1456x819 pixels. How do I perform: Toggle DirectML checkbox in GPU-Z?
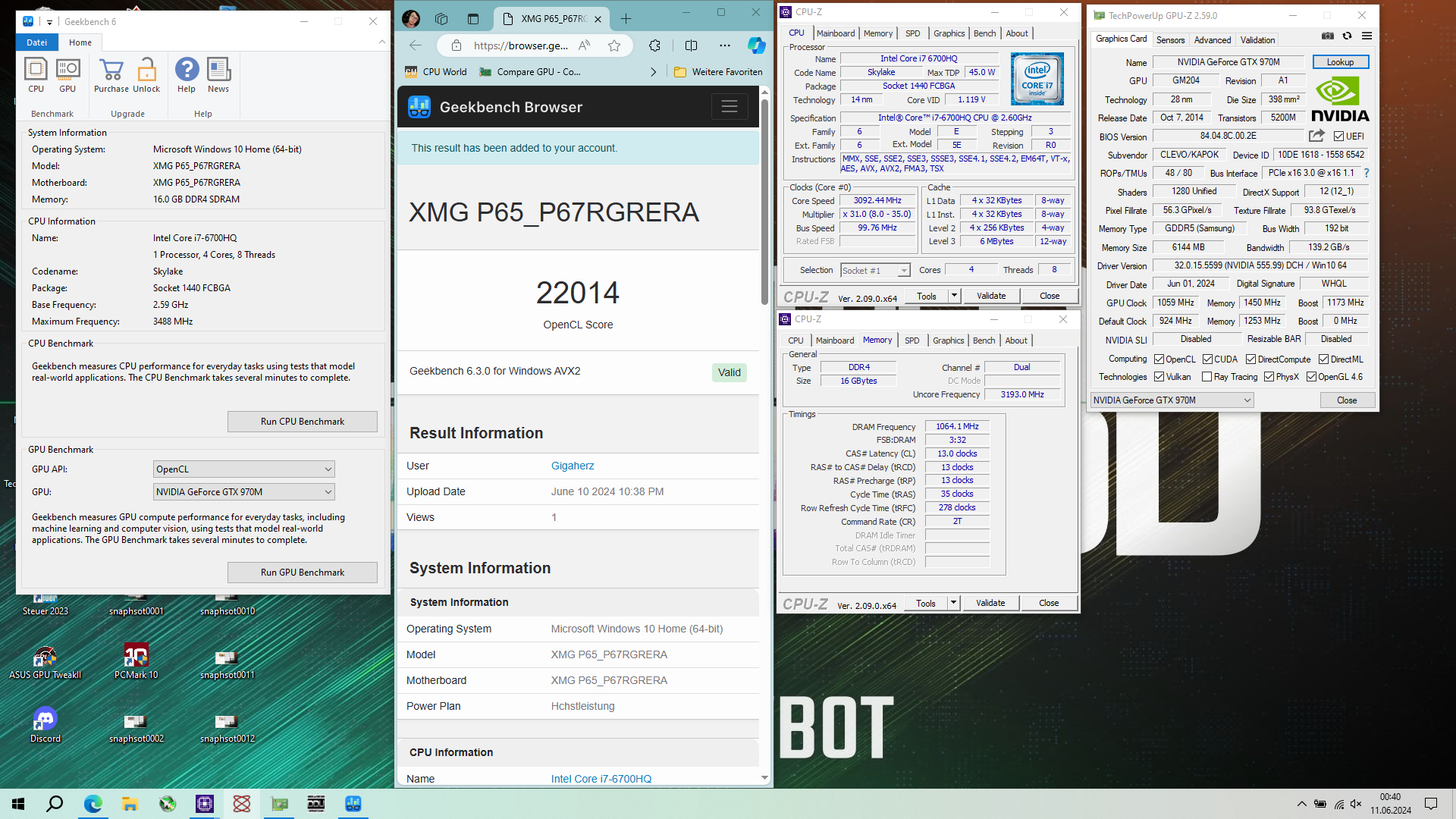[x=1323, y=359]
